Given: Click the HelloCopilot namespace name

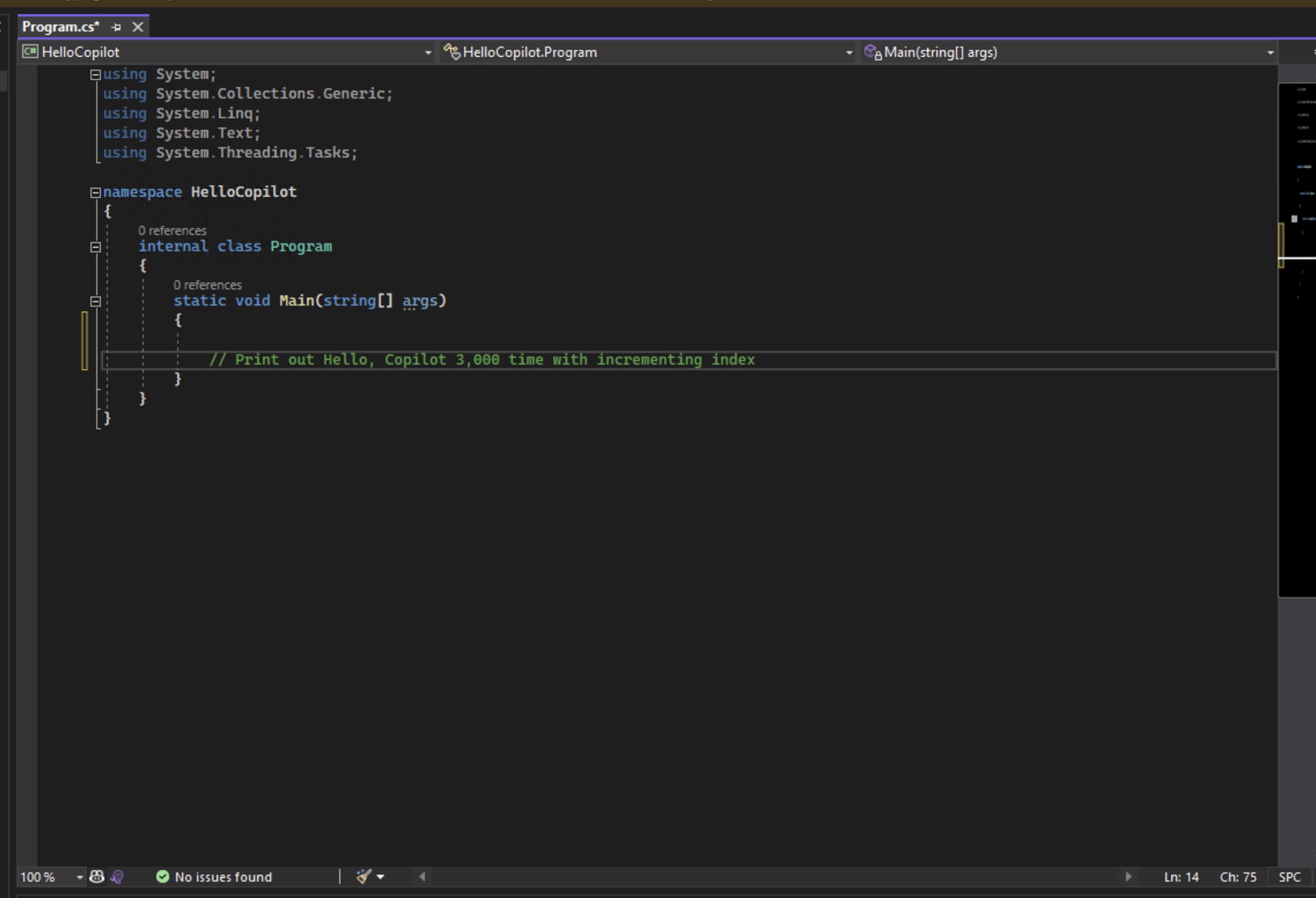Looking at the screenshot, I should pos(244,192).
